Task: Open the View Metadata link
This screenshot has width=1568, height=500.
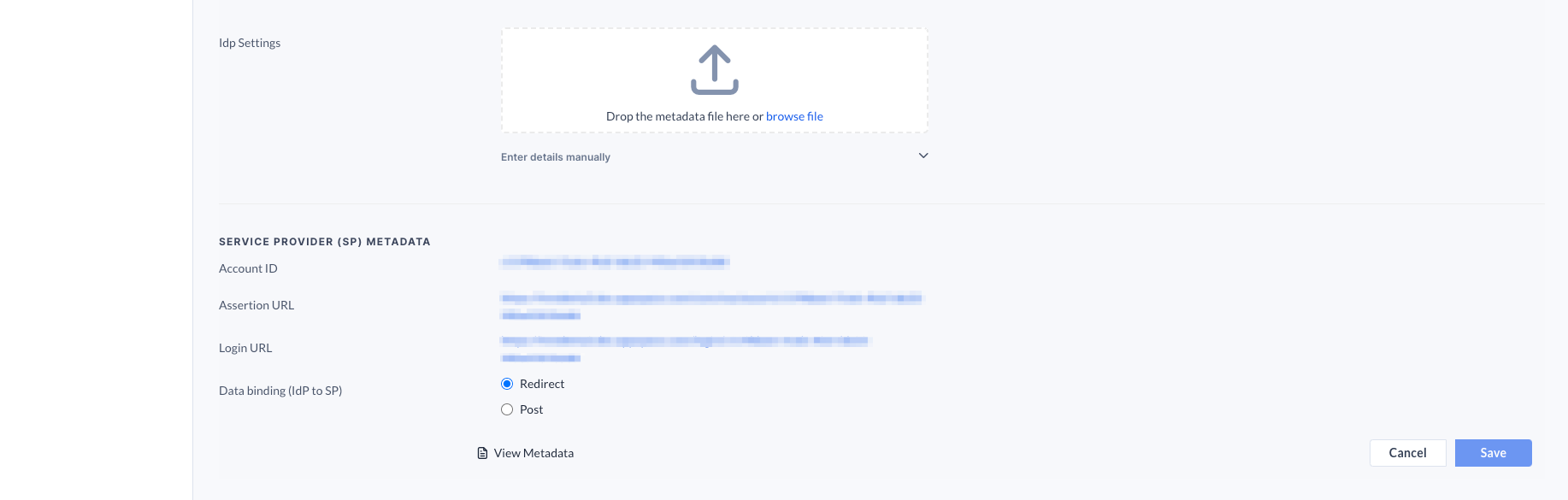Action: [533, 453]
